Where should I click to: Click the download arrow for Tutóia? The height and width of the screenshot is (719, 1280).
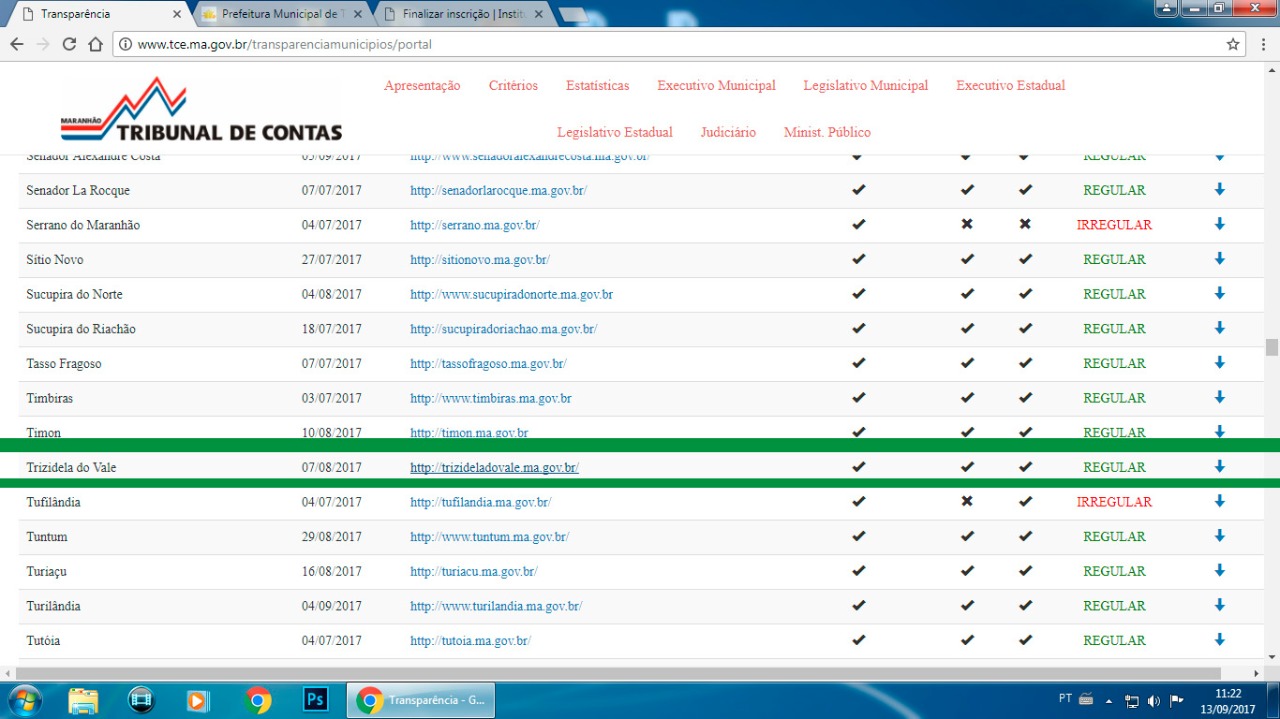1219,640
